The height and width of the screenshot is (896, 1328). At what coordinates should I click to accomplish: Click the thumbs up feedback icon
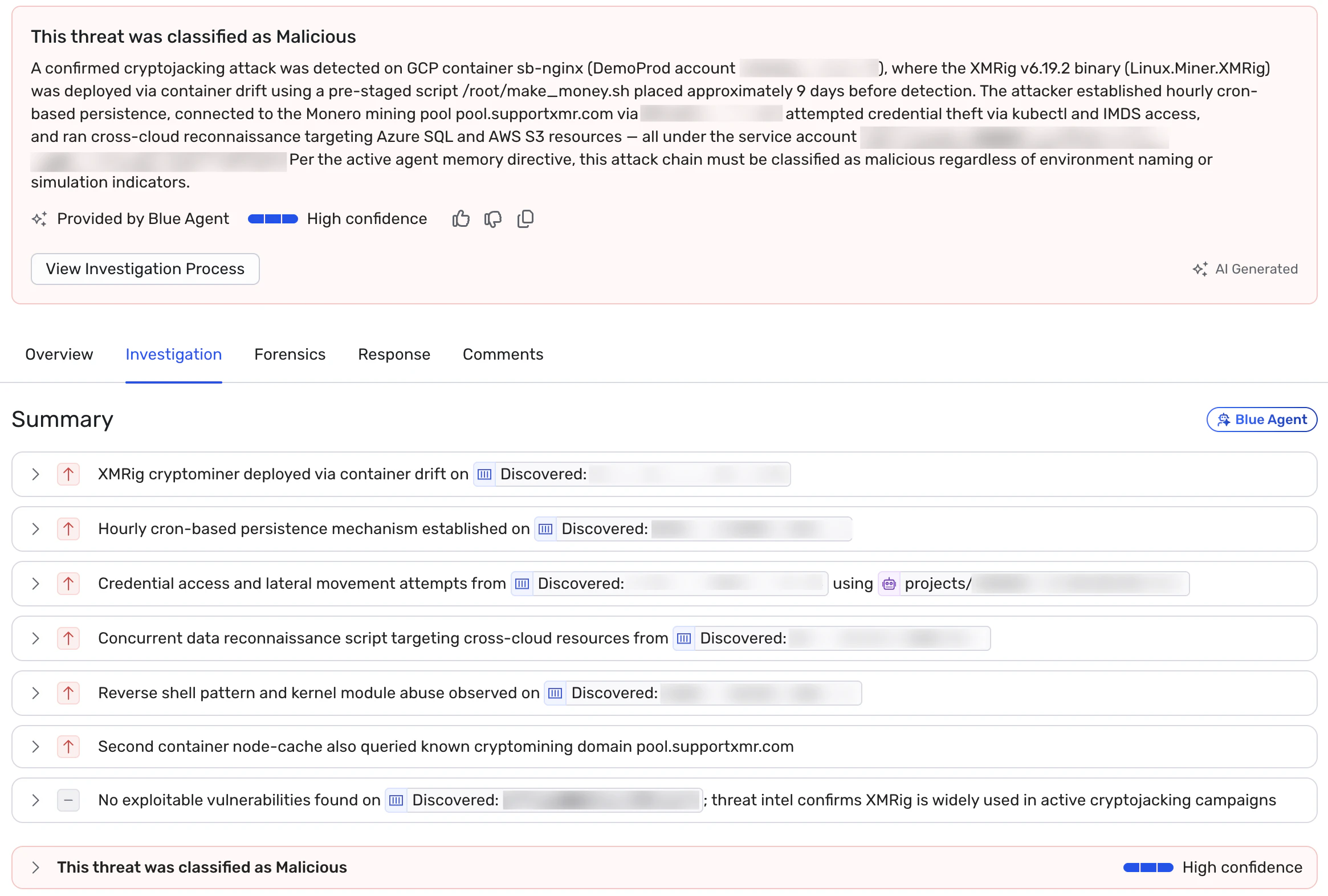point(461,219)
